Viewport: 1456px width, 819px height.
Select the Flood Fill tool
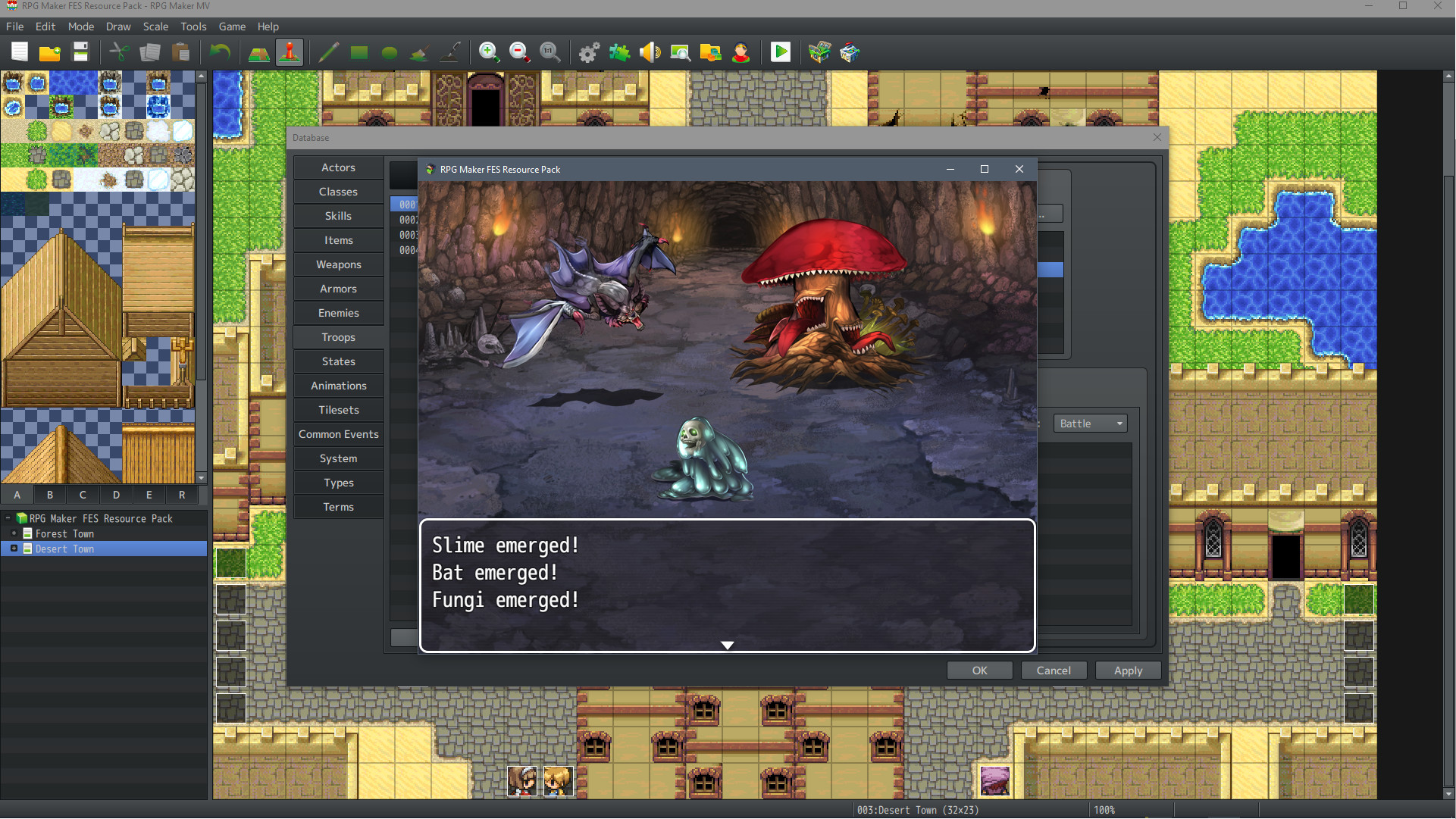point(419,52)
